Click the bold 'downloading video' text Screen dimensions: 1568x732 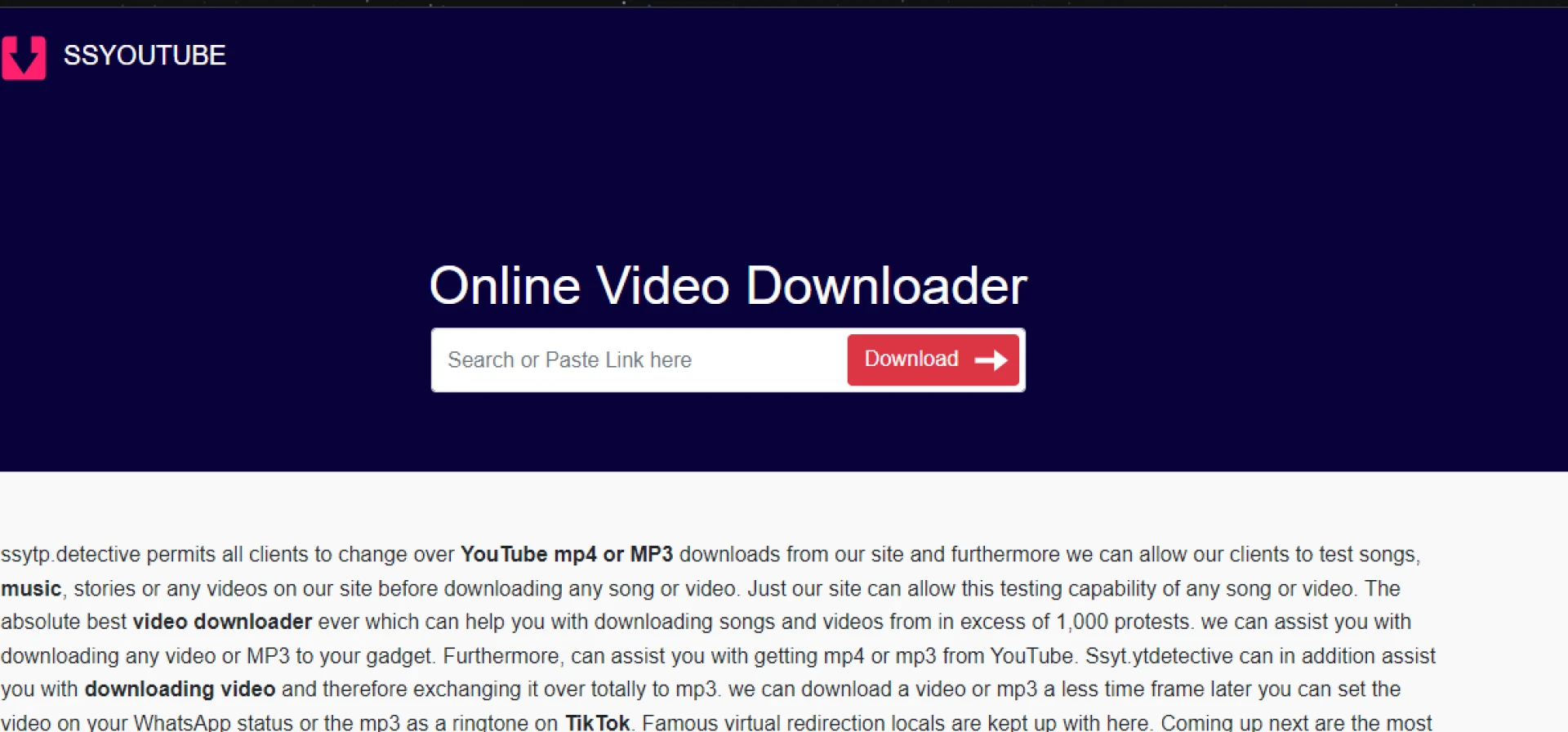click(x=180, y=689)
